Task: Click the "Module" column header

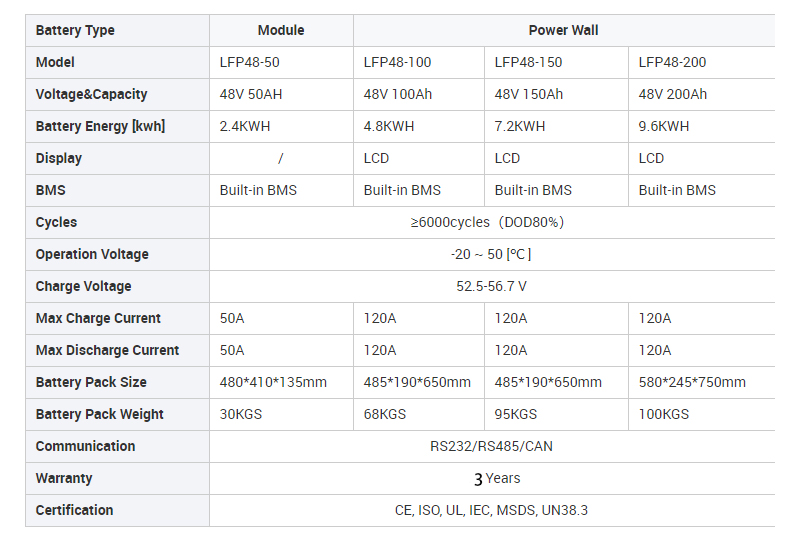Action: click(280, 30)
